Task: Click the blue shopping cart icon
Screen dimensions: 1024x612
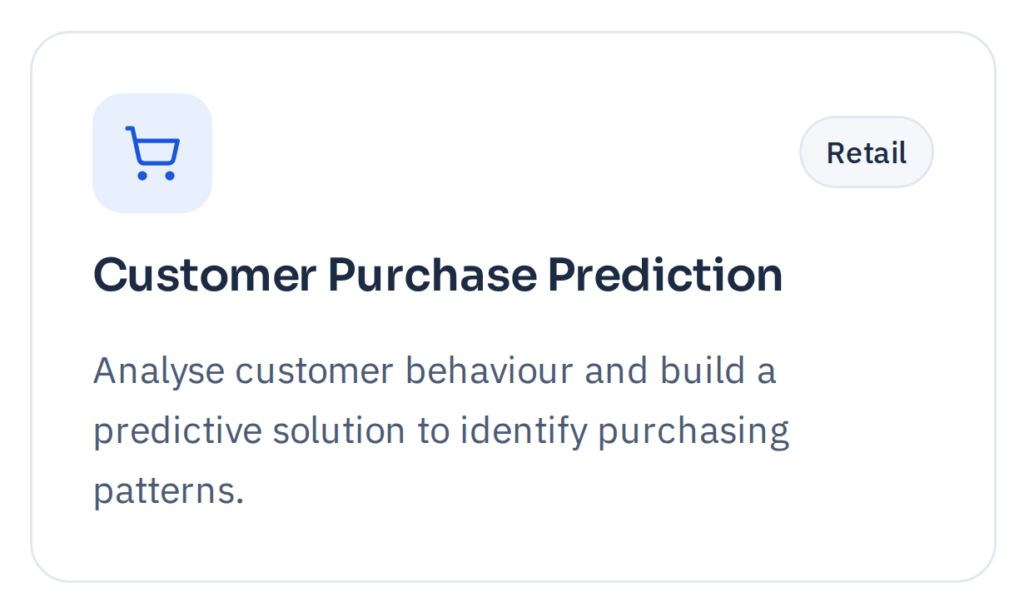Action: pyautogui.click(x=152, y=153)
